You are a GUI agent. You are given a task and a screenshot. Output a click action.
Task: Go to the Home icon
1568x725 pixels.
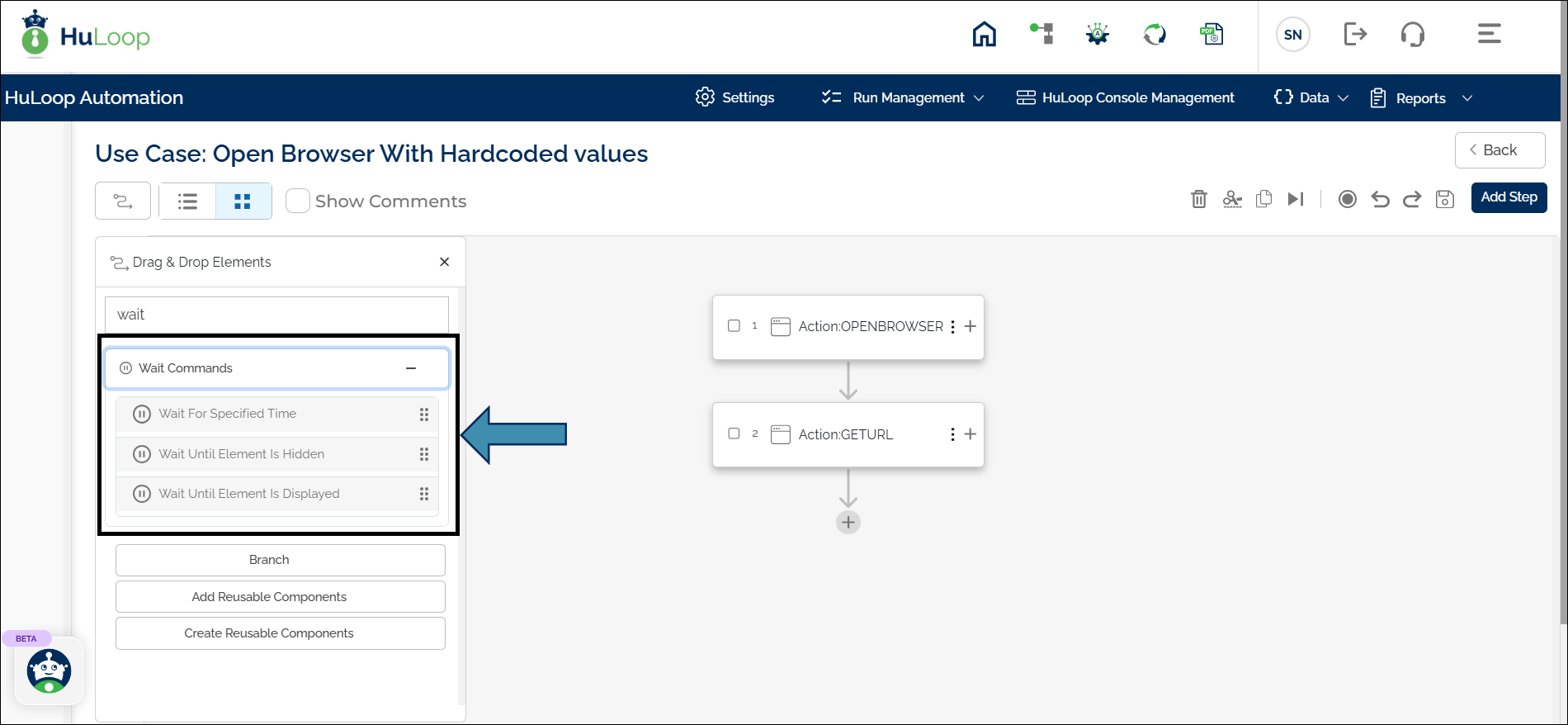click(984, 34)
